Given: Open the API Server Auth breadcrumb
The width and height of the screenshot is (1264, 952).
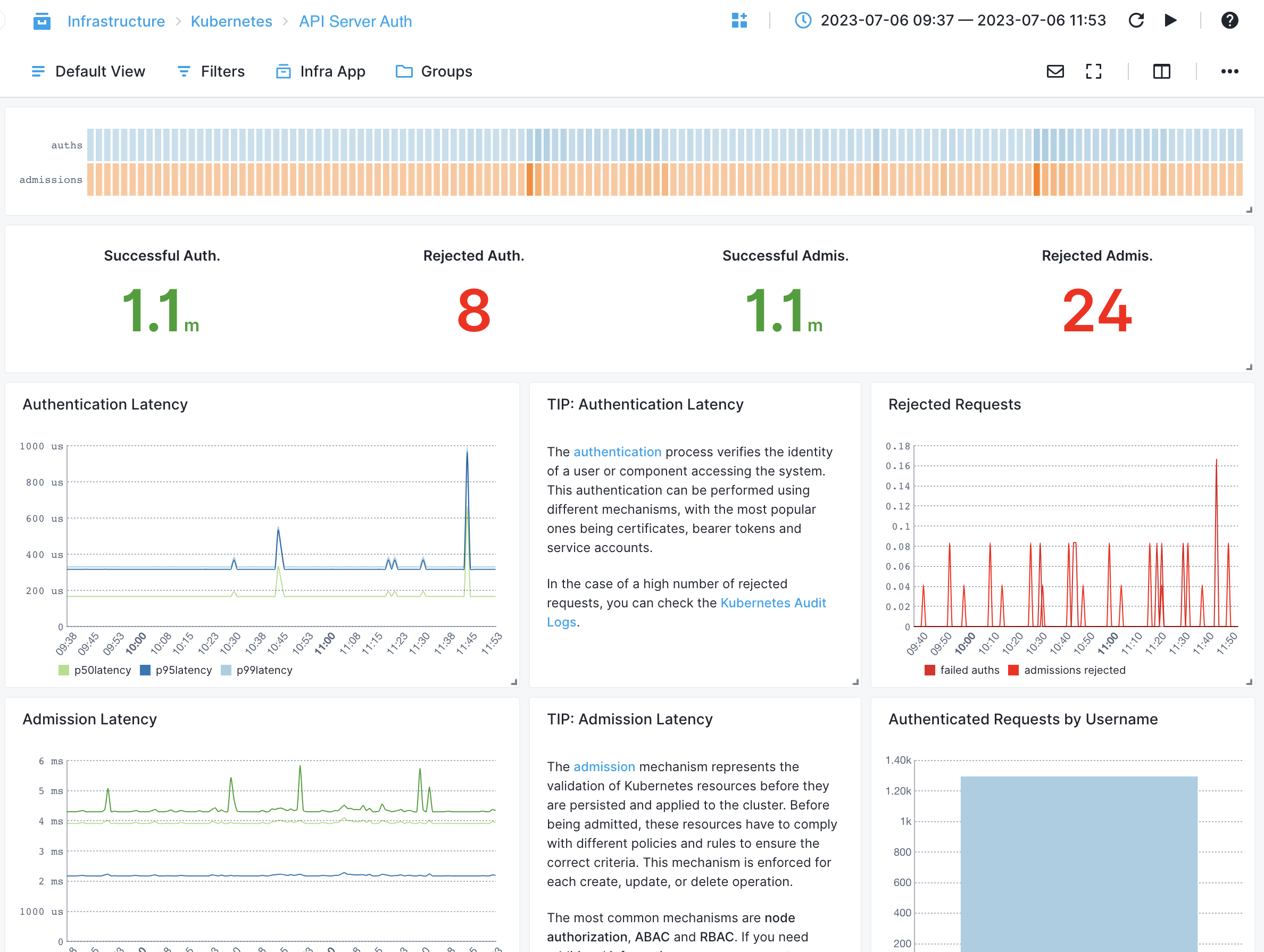Looking at the screenshot, I should 355,21.
